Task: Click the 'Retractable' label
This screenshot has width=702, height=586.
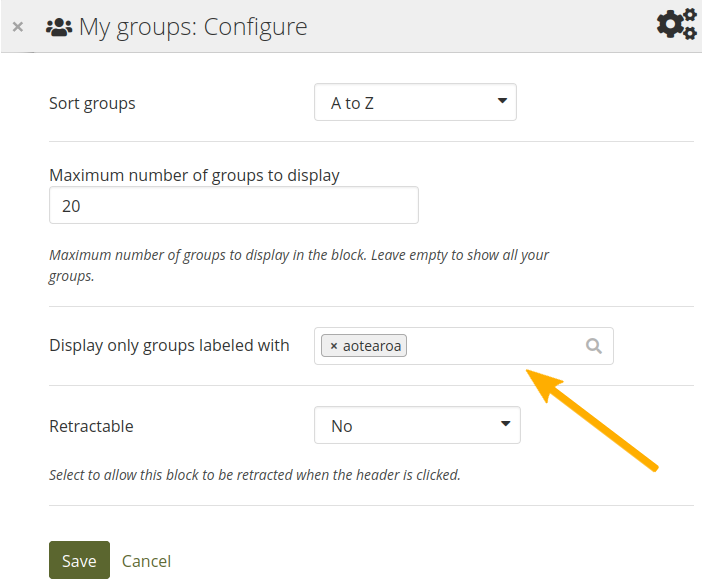Action: (x=91, y=426)
